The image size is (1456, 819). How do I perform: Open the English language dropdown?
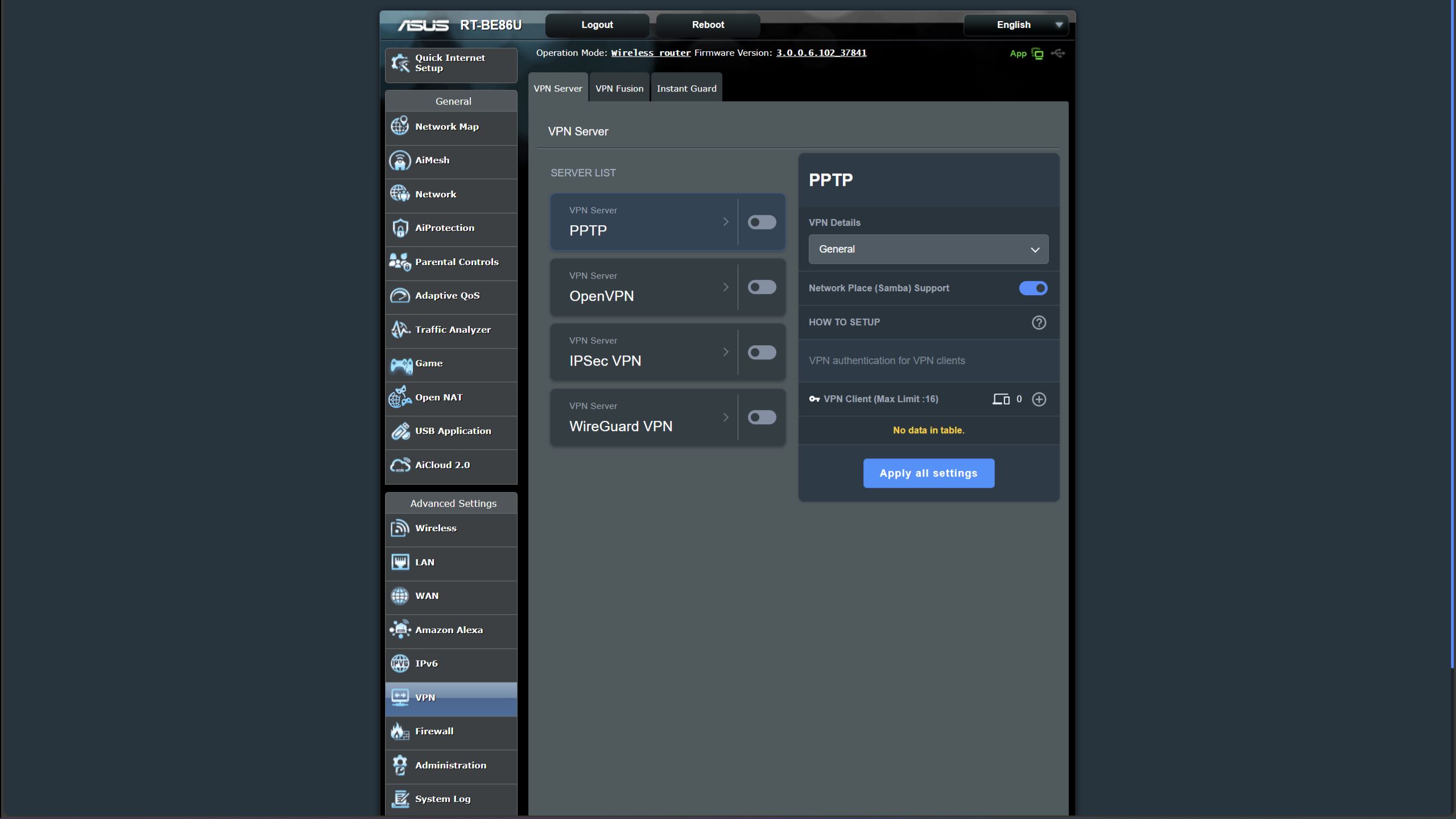(1015, 25)
